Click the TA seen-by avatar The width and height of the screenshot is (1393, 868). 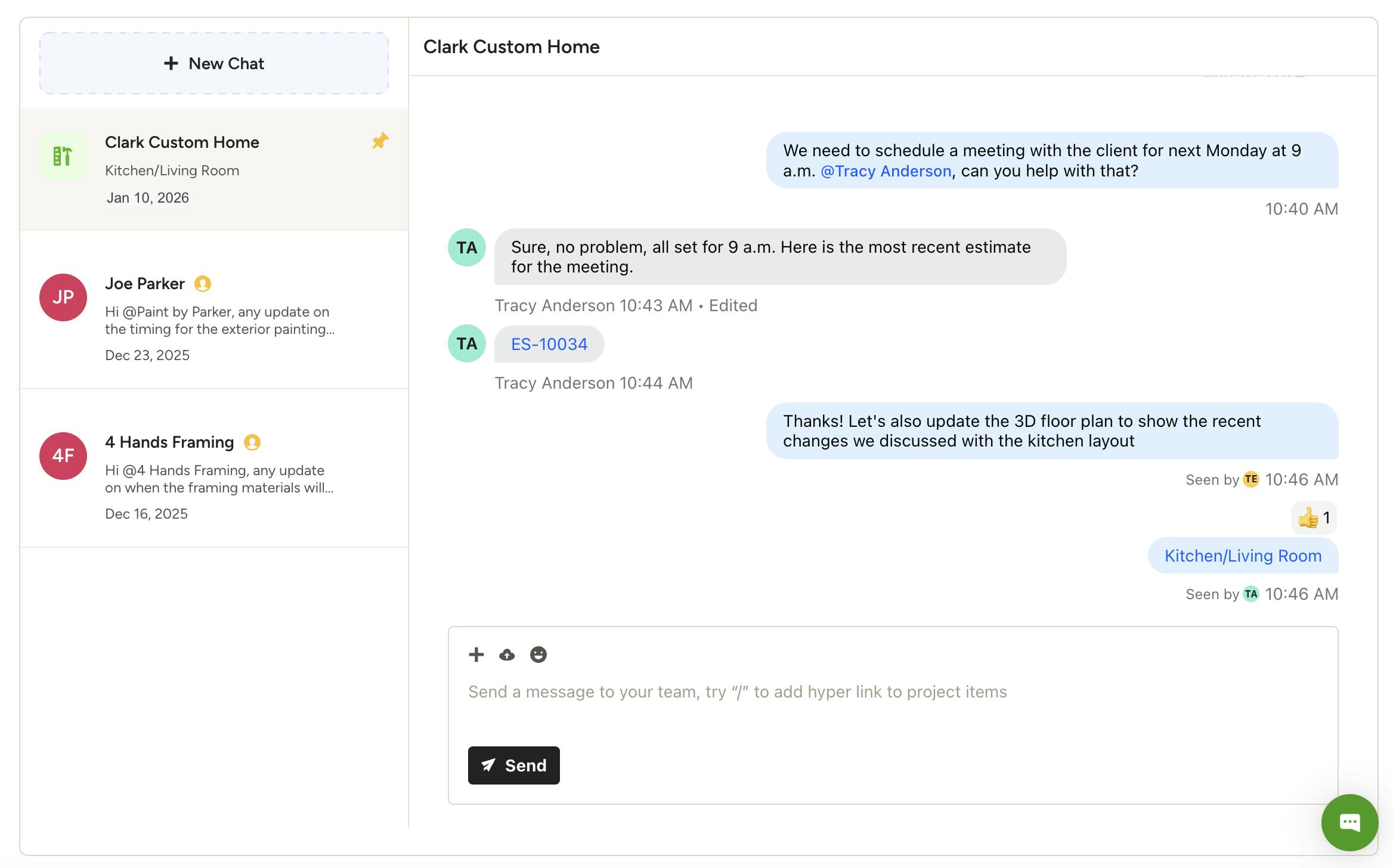point(1250,594)
